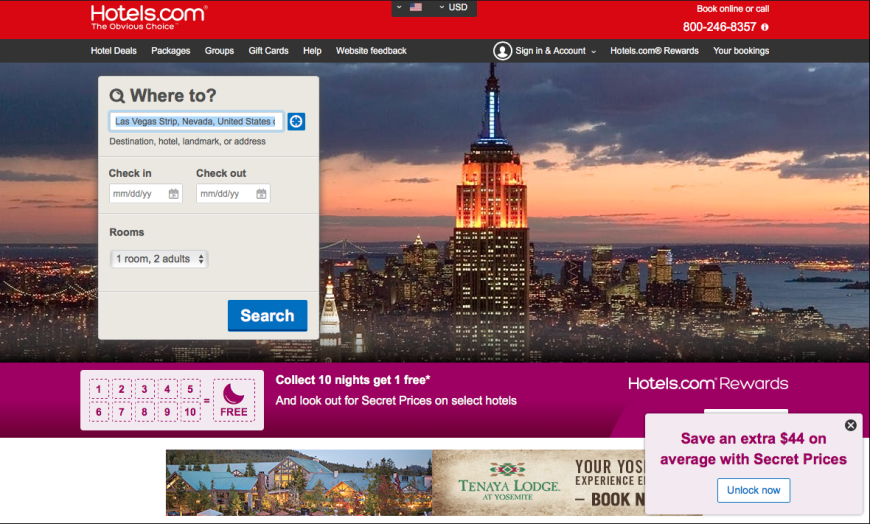Click the magnifier icon beside Where to
The height and width of the screenshot is (524, 870).
tap(117, 96)
